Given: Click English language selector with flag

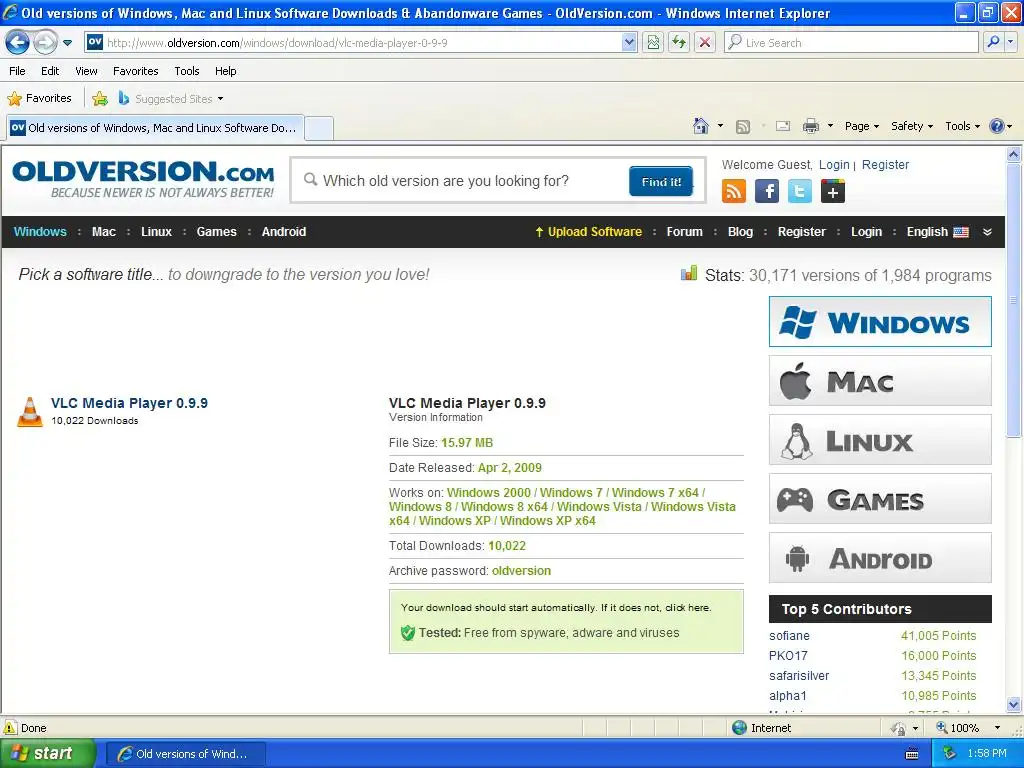Looking at the screenshot, I should point(938,232).
